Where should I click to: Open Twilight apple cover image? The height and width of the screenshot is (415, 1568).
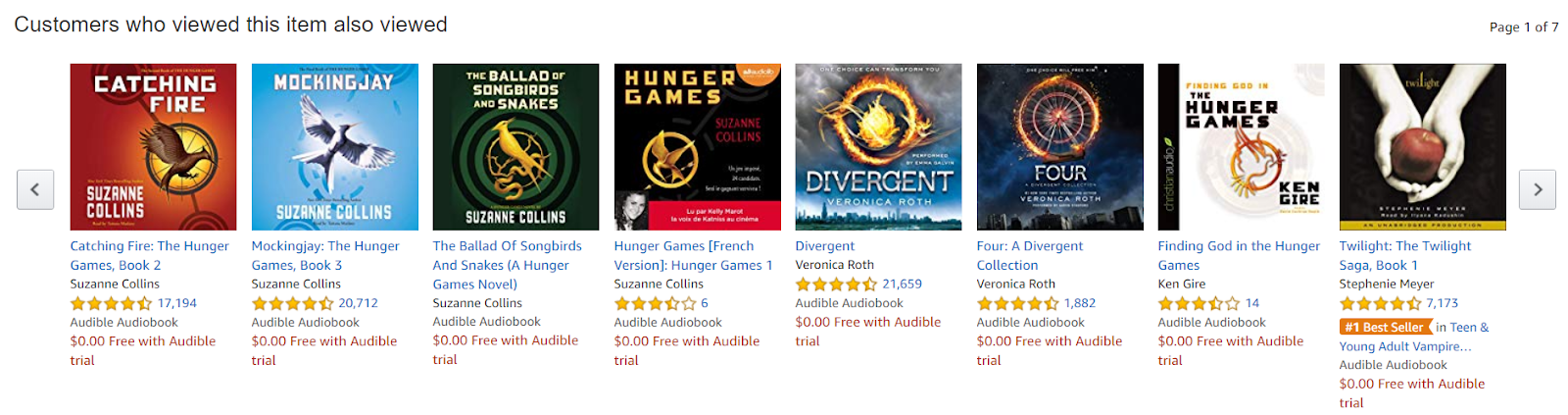tap(1423, 147)
